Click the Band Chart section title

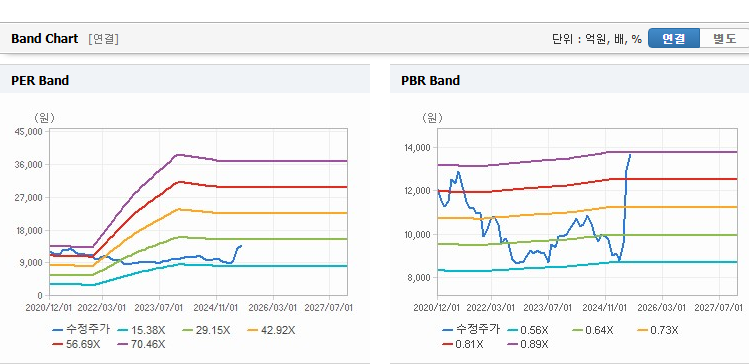click(44, 39)
